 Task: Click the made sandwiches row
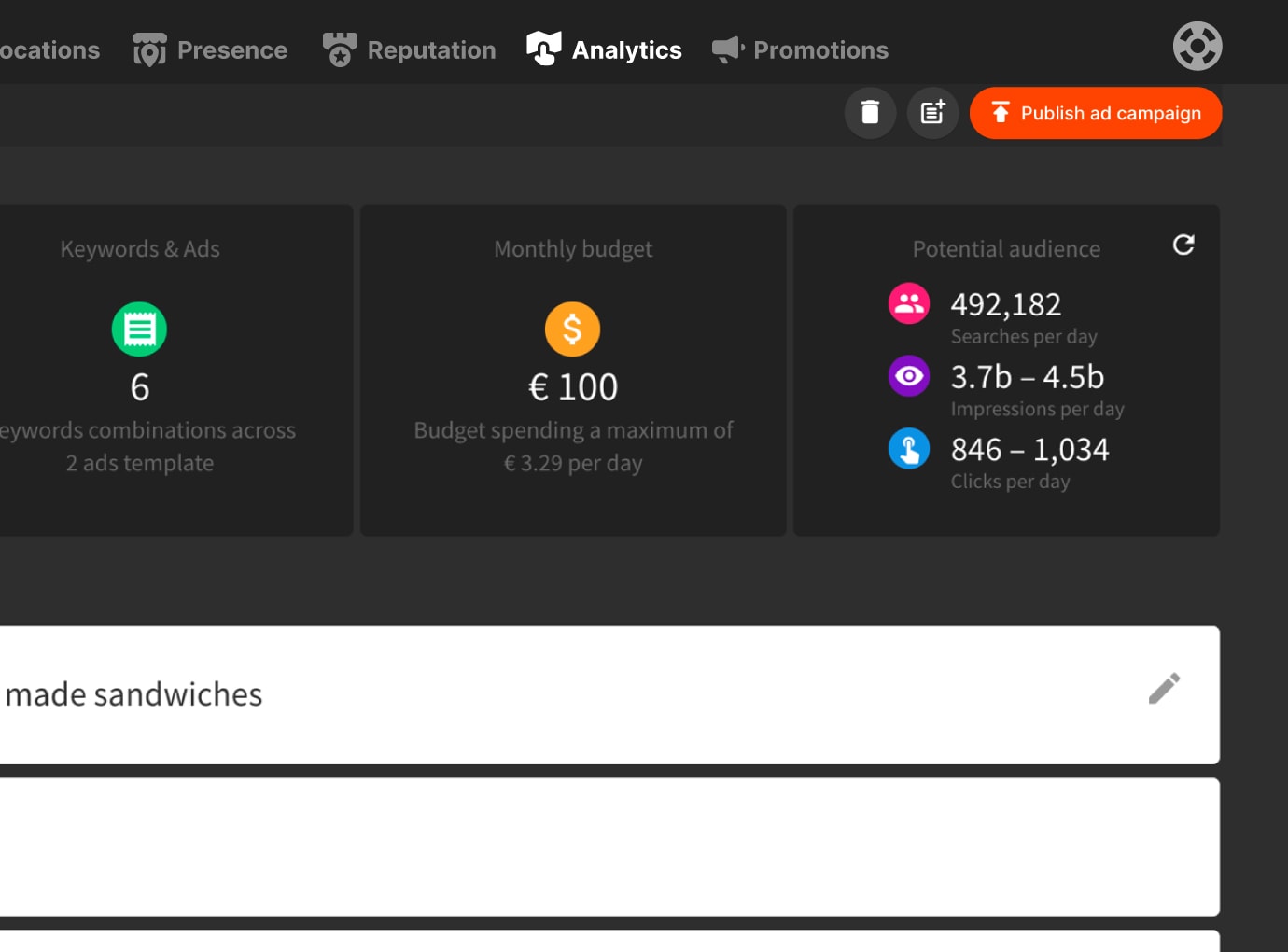point(560,695)
